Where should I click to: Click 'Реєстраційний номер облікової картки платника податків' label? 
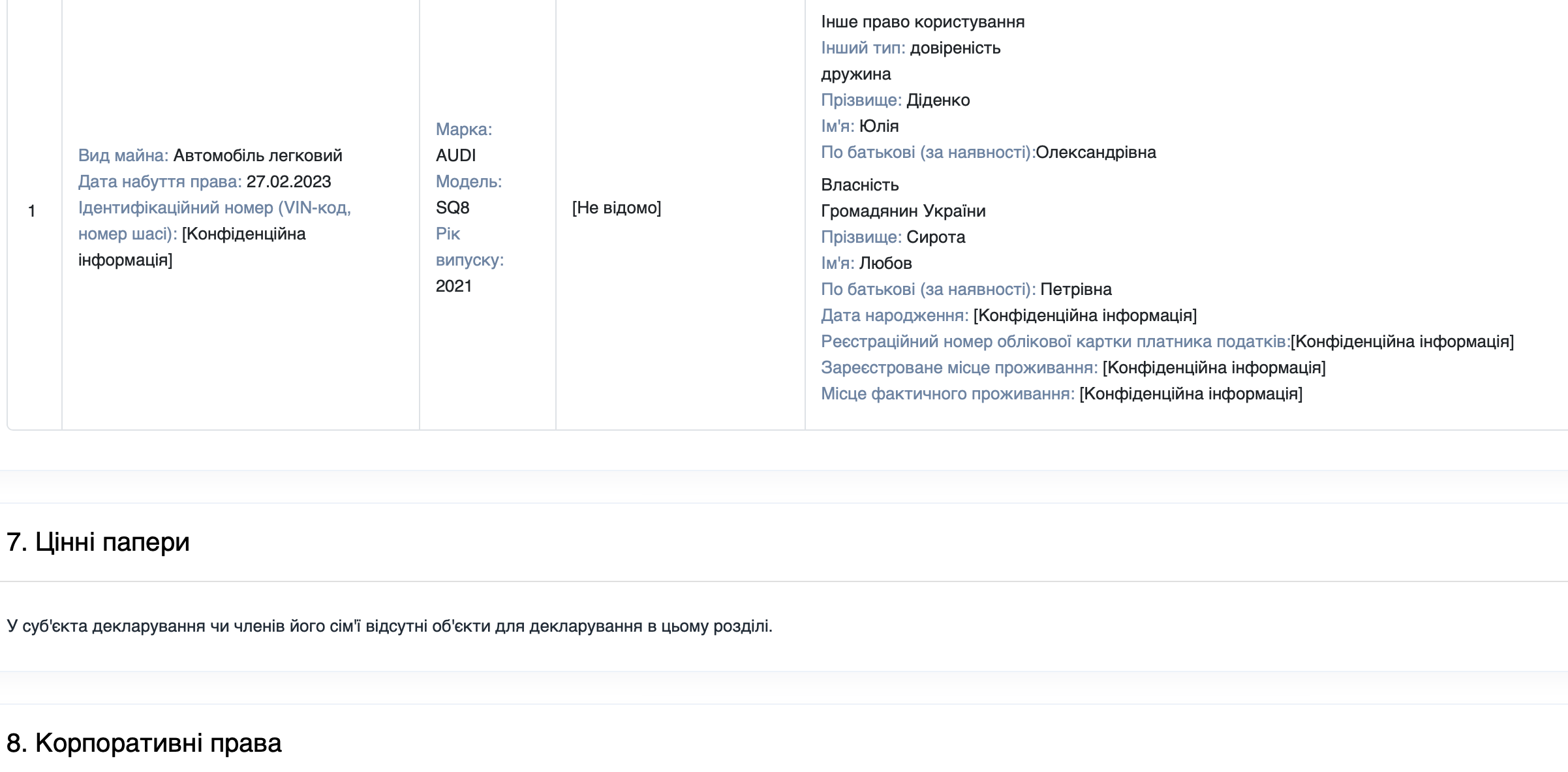[1054, 341]
